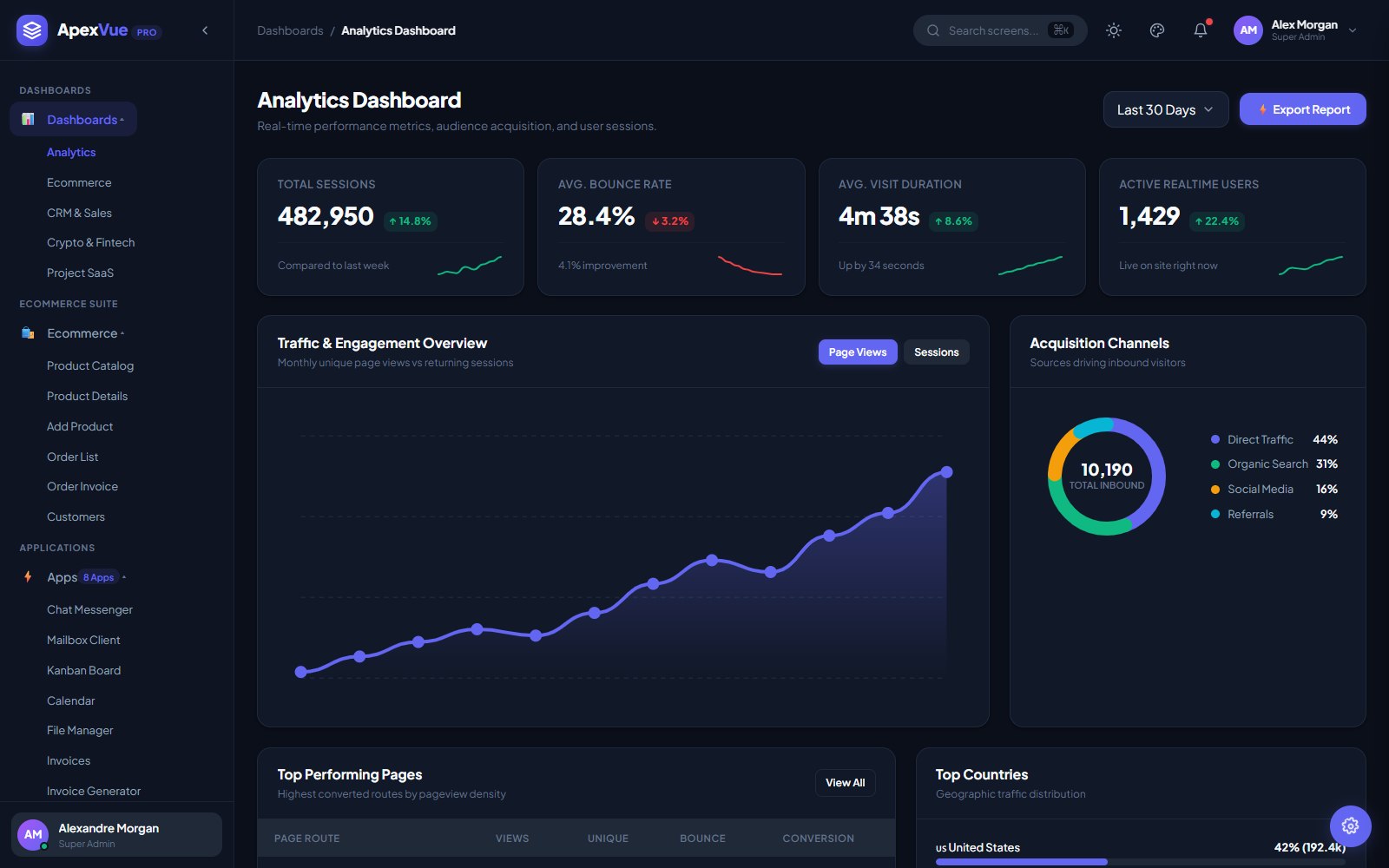Open Crypto & Fintech in sidebar

(x=91, y=242)
